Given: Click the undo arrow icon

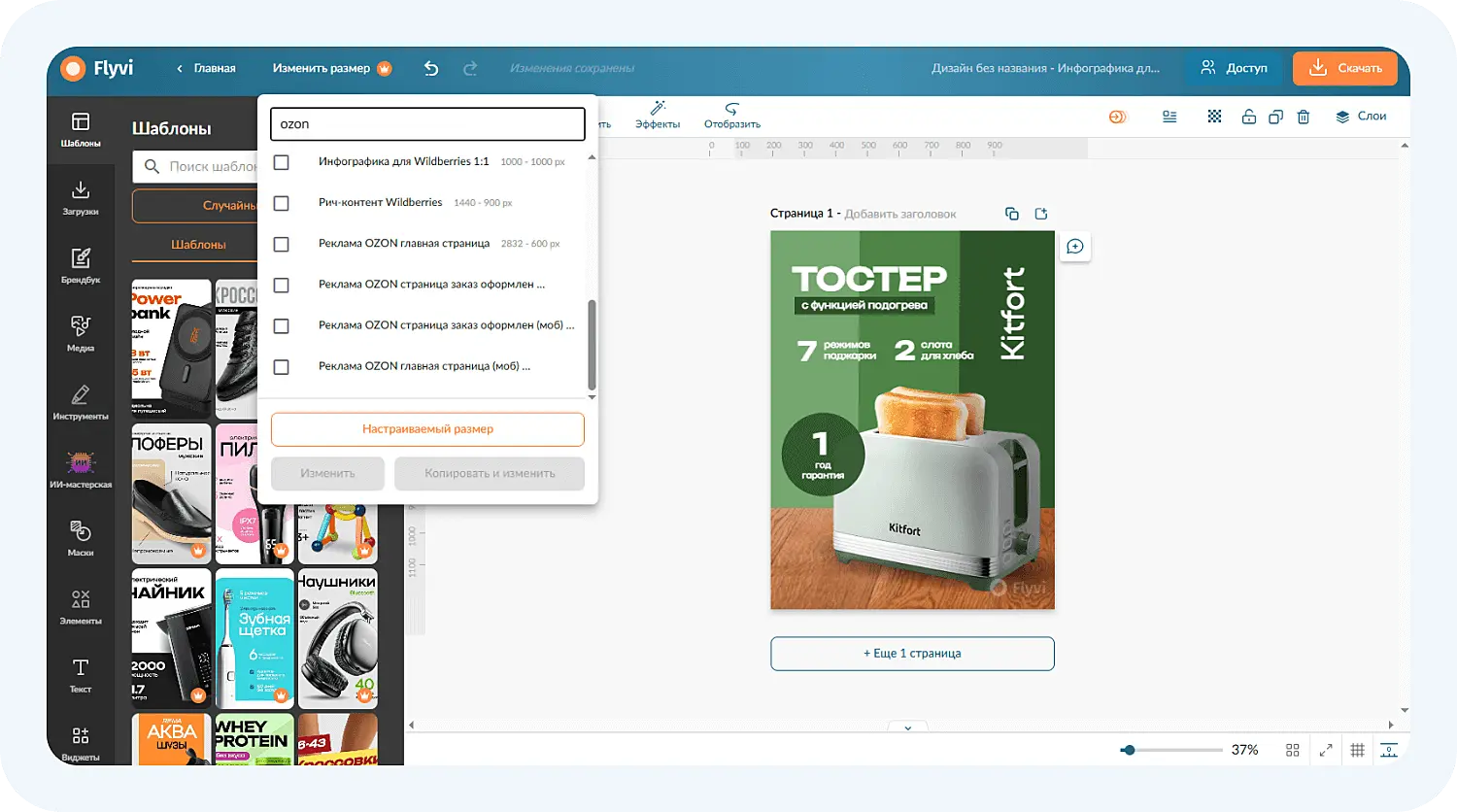Looking at the screenshot, I should pos(431,68).
